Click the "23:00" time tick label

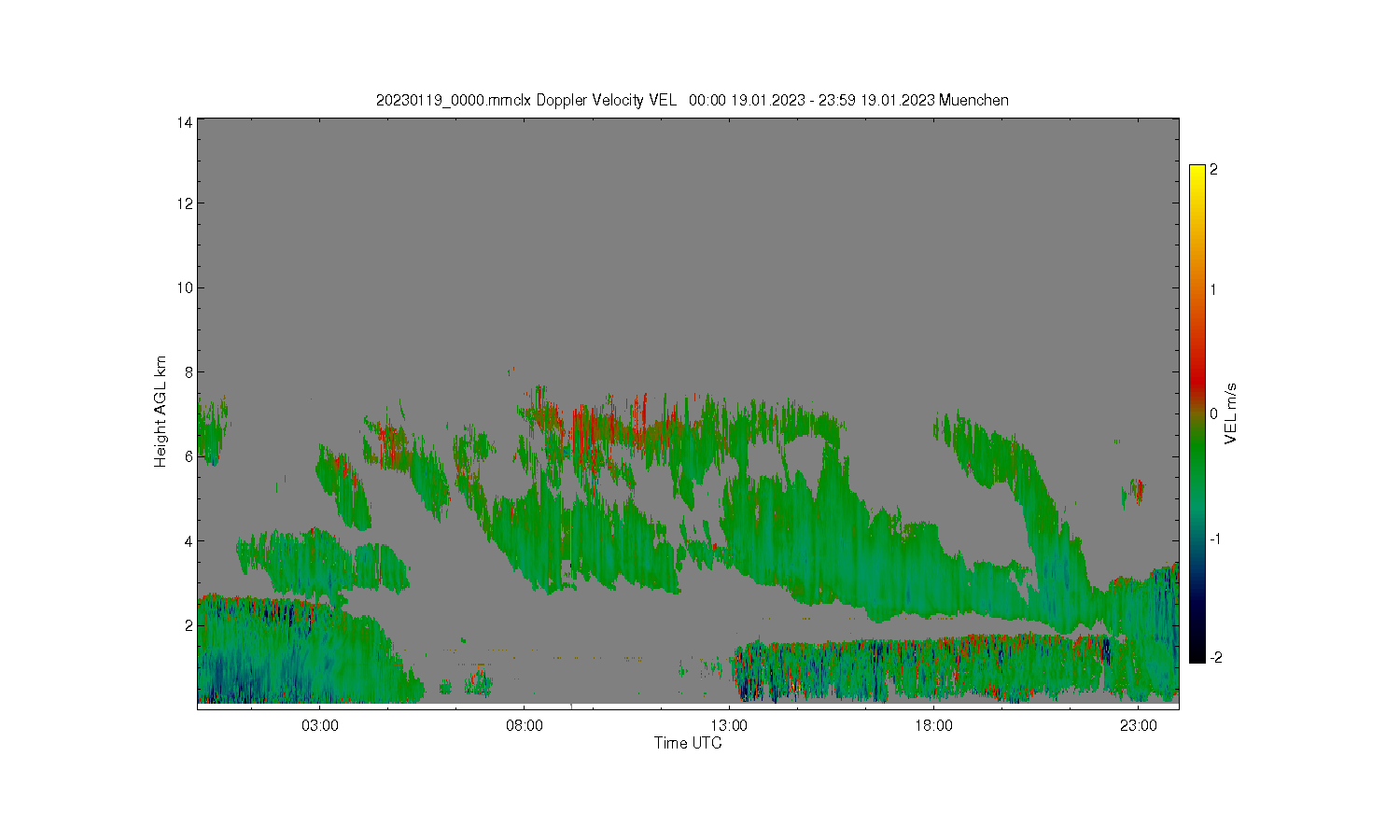(1138, 725)
